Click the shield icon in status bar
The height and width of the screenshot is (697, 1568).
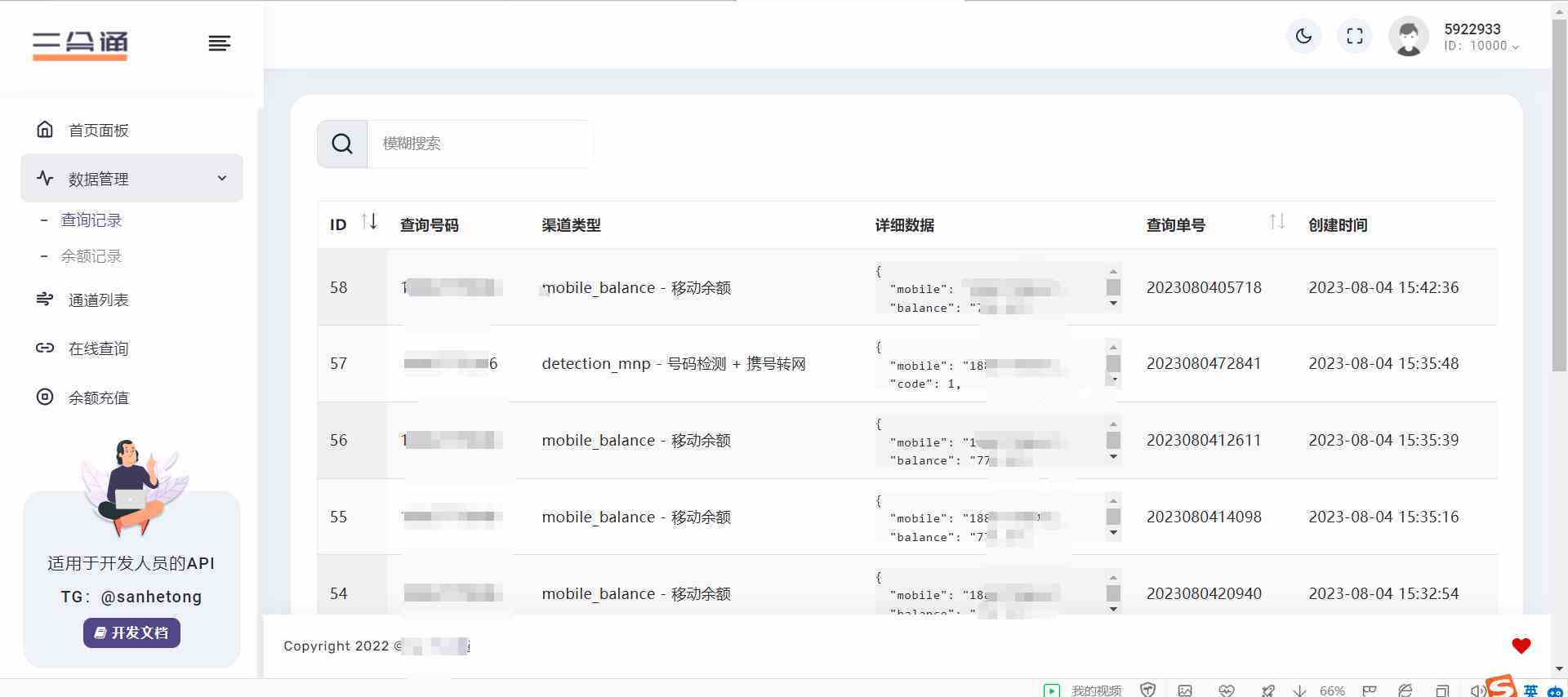1147,690
